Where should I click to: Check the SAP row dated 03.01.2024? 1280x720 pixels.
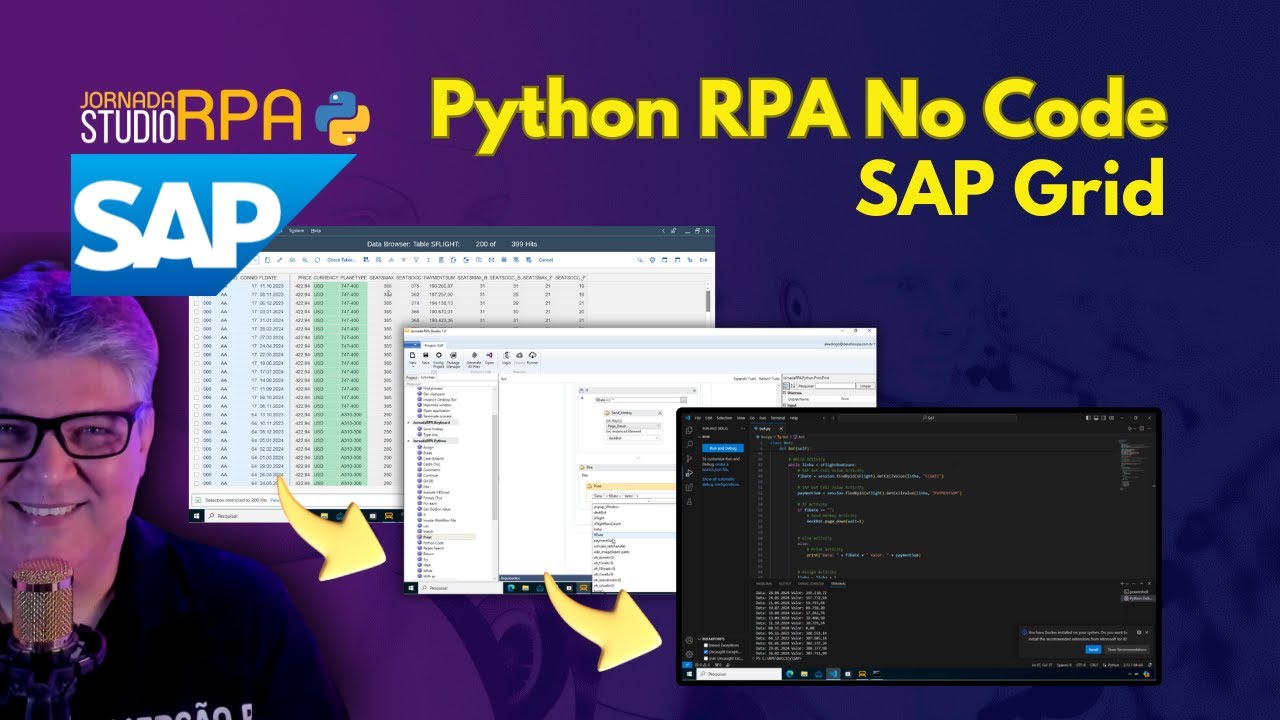coord(196,312)
